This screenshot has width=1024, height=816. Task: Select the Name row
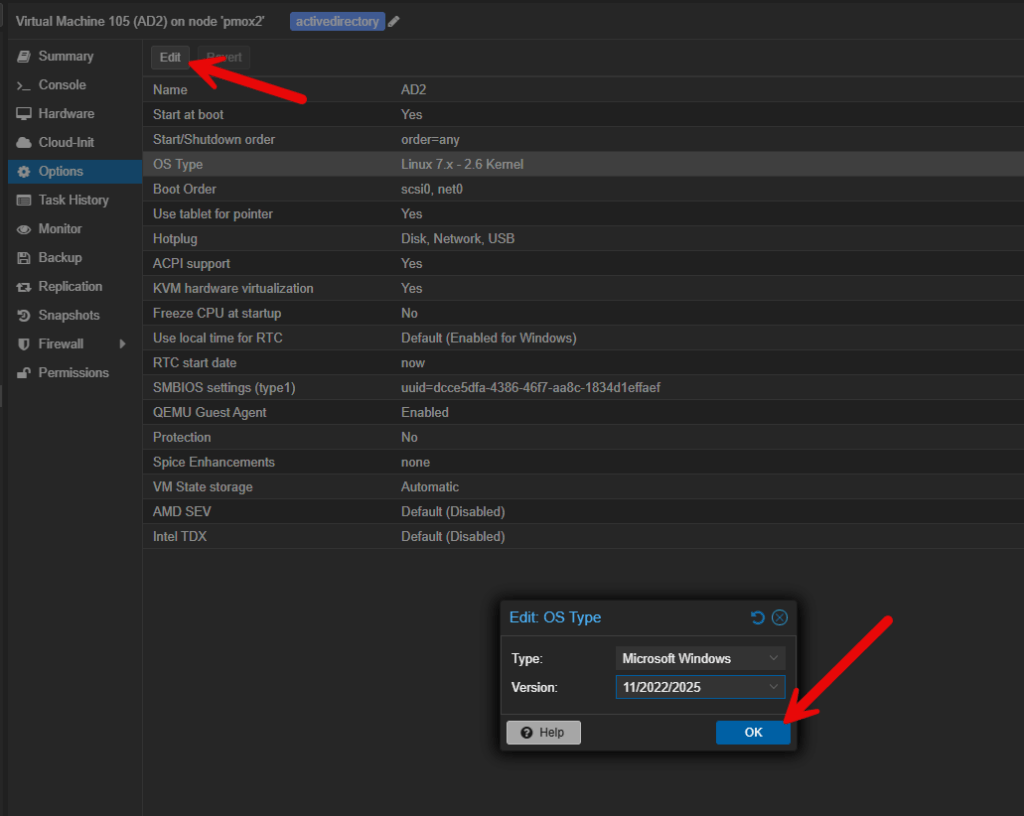click(x=583, y=89)
